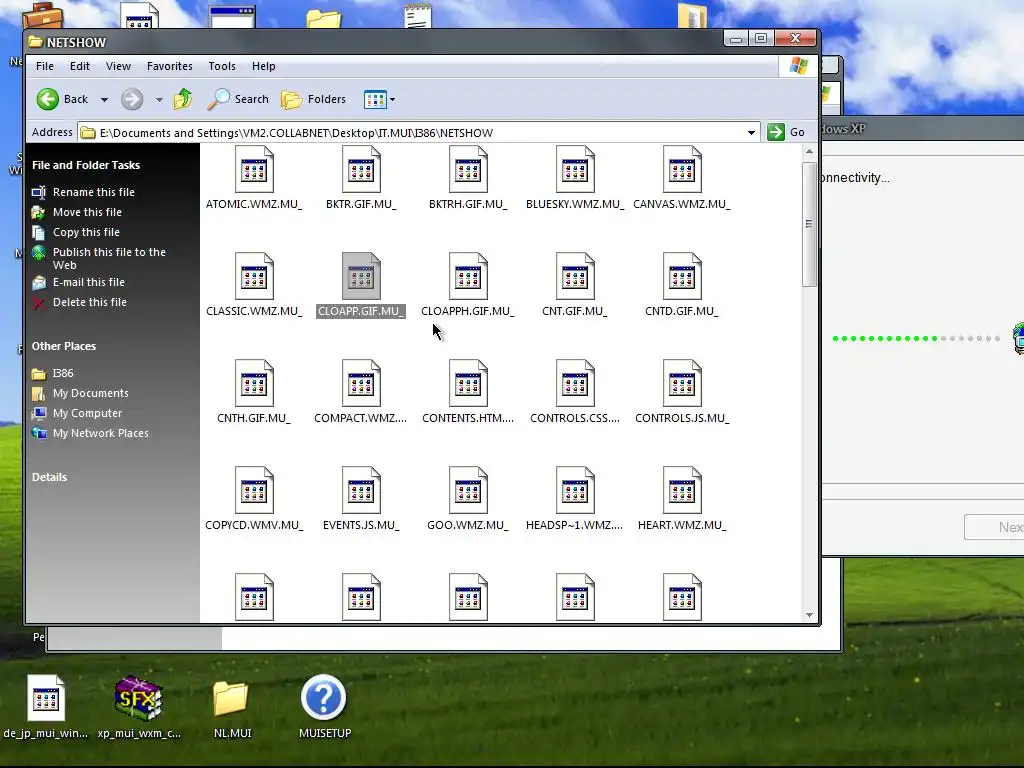Click the Address bar path field
Image resolution: width=1024 pixels, height=768 pixels.
(x=418, y=133)
